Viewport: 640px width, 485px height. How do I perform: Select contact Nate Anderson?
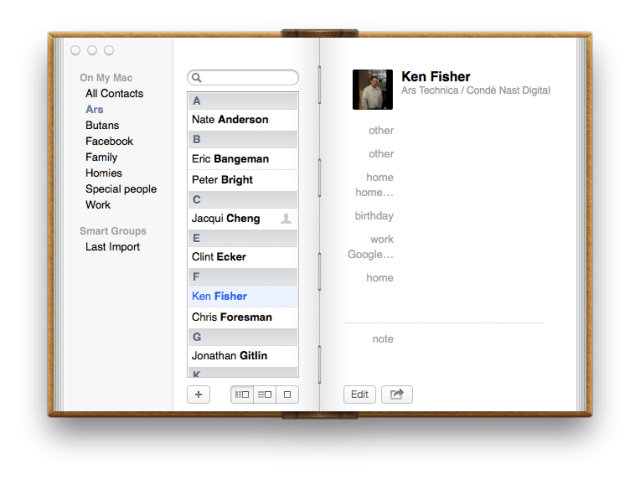pyautogui.click(x=243, y=120)
